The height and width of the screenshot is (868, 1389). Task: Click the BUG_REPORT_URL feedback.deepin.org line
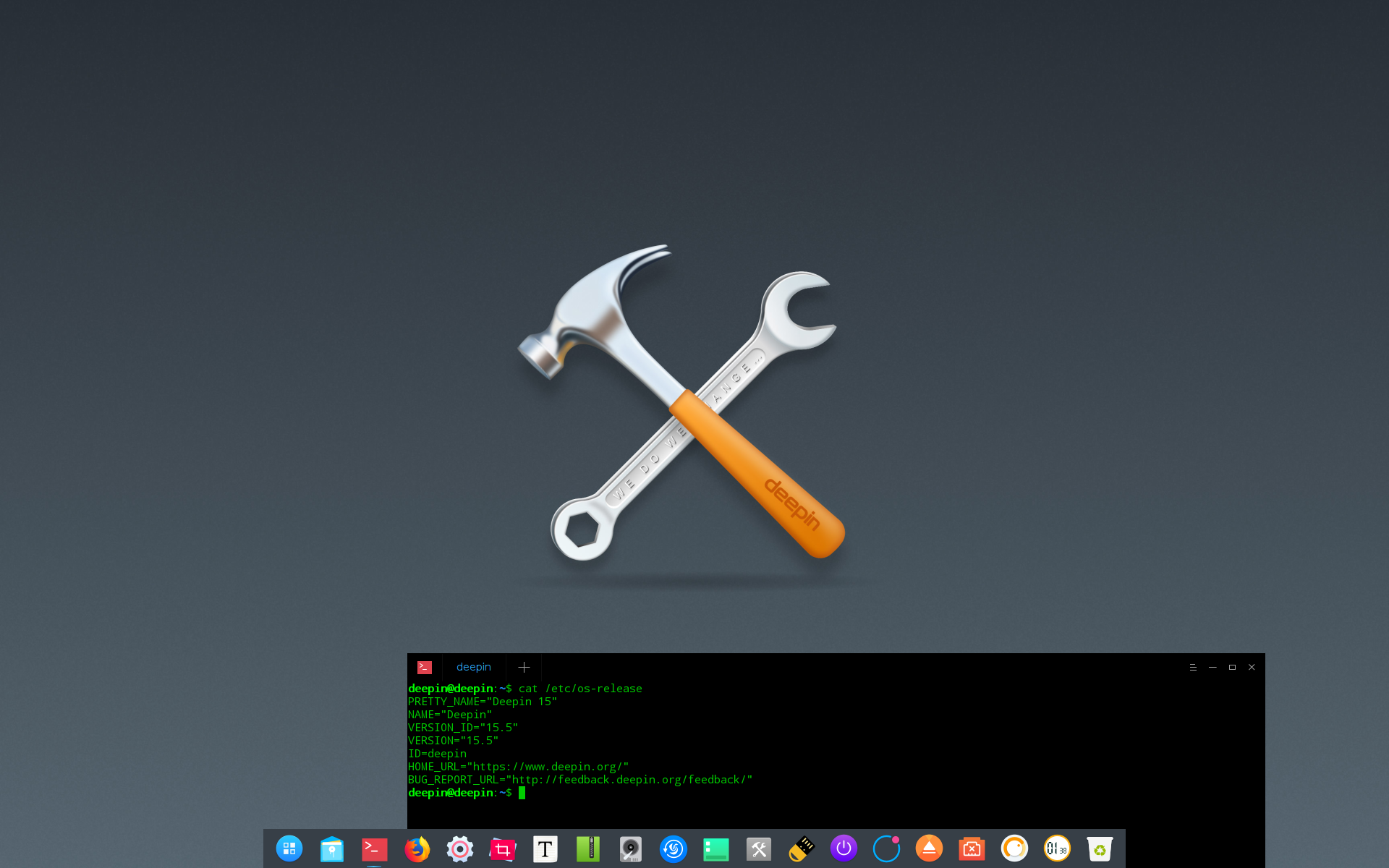pos(580,780)
